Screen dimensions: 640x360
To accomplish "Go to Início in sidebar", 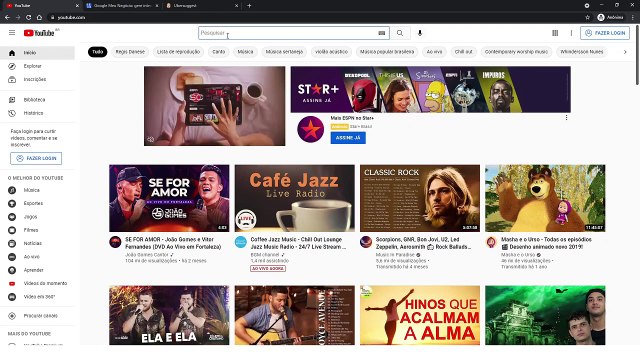I will point(37,53).
